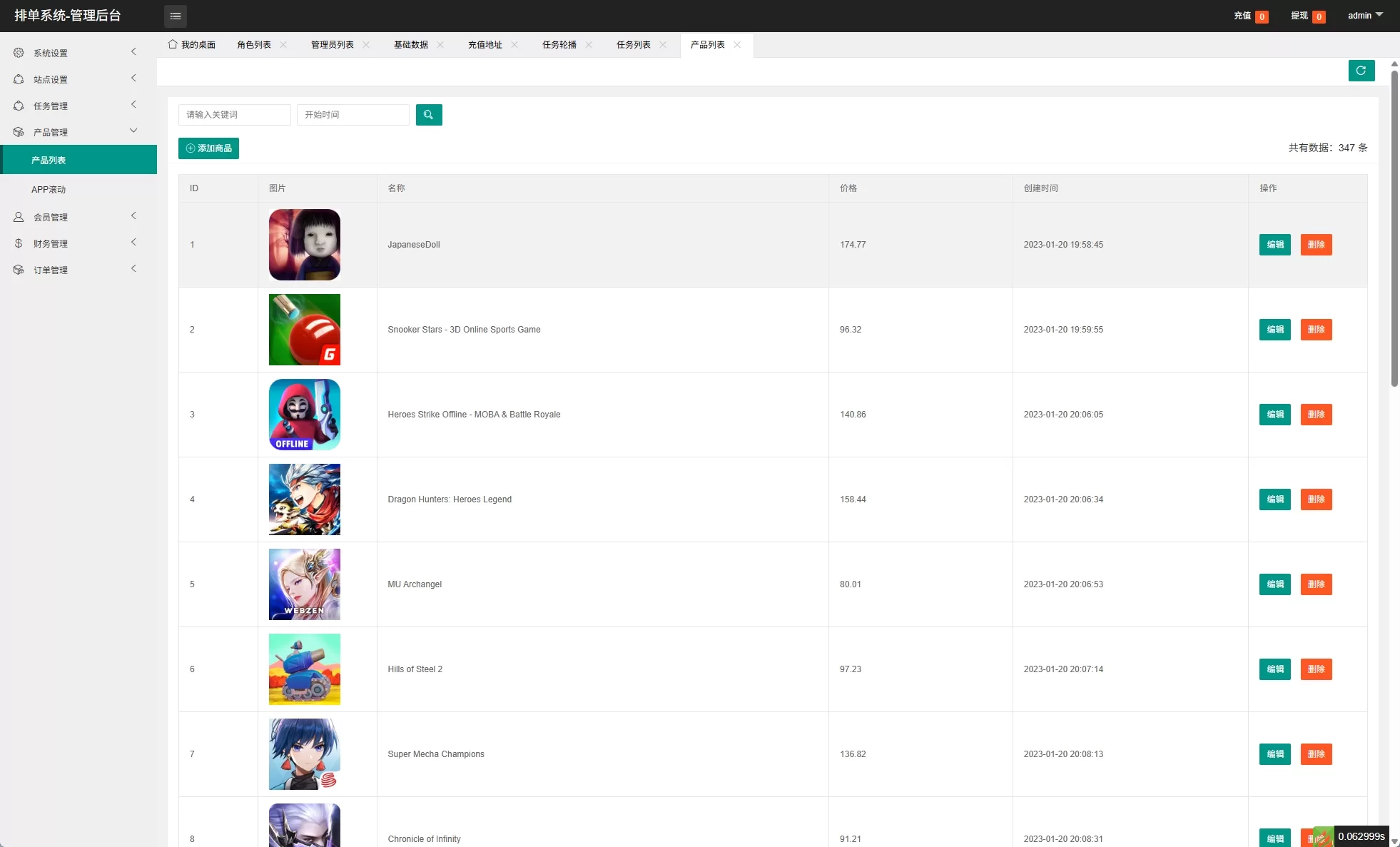Click the member management person icon
1400x847 pixels.
tap(19, 217)
